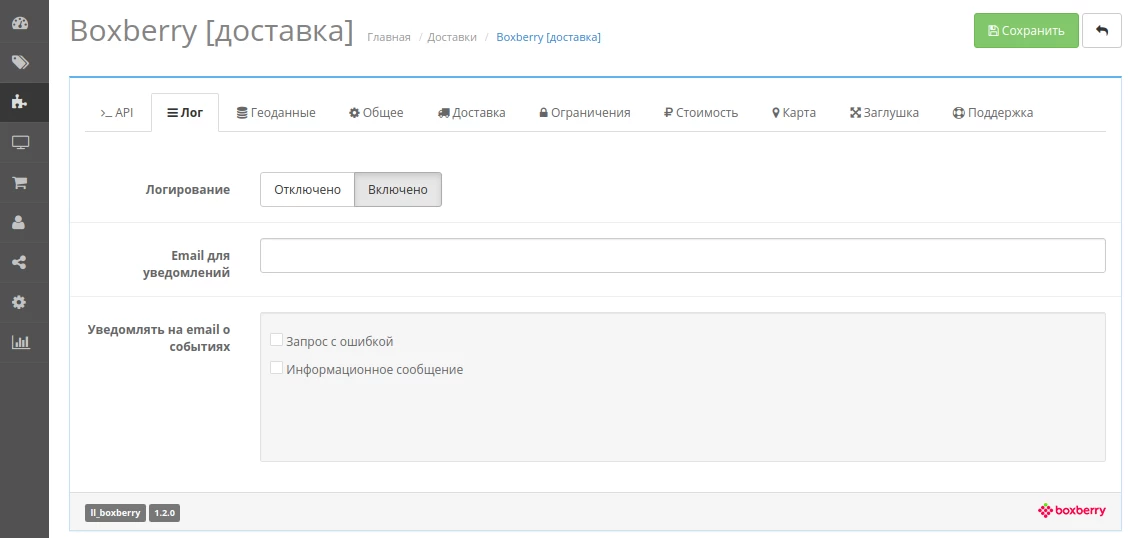Open the Reports chart sidebar icon
Image resolution: width=1129 pixels, height=538 pixels.
click(x=20, y=342)
